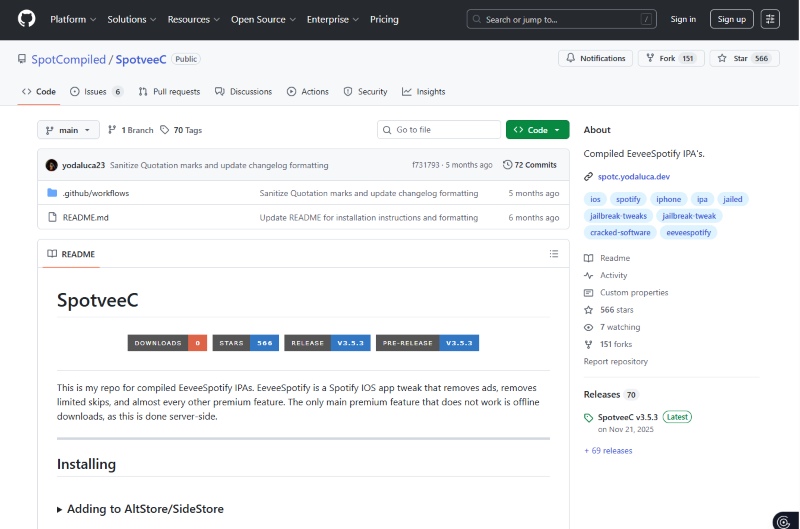800x529 pixels.
Task: Open the green Code dropdown
Action: [537, 130]
